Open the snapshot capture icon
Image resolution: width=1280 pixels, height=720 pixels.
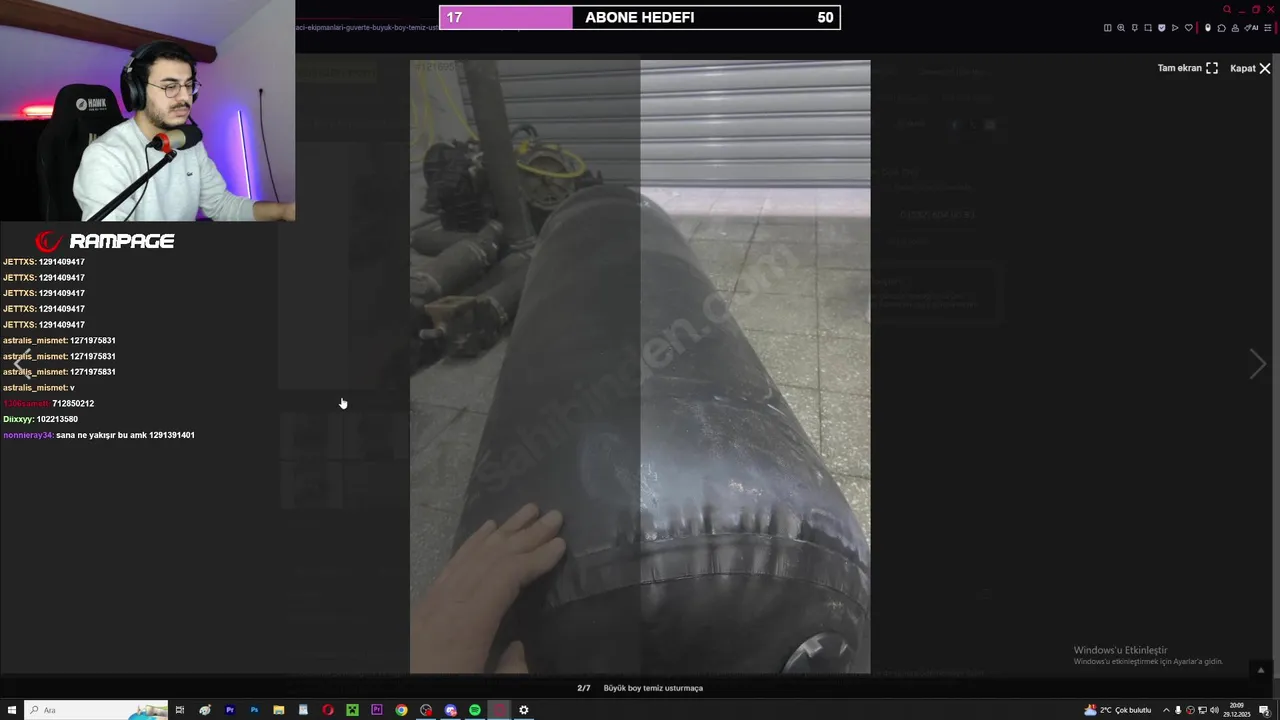1148,28
